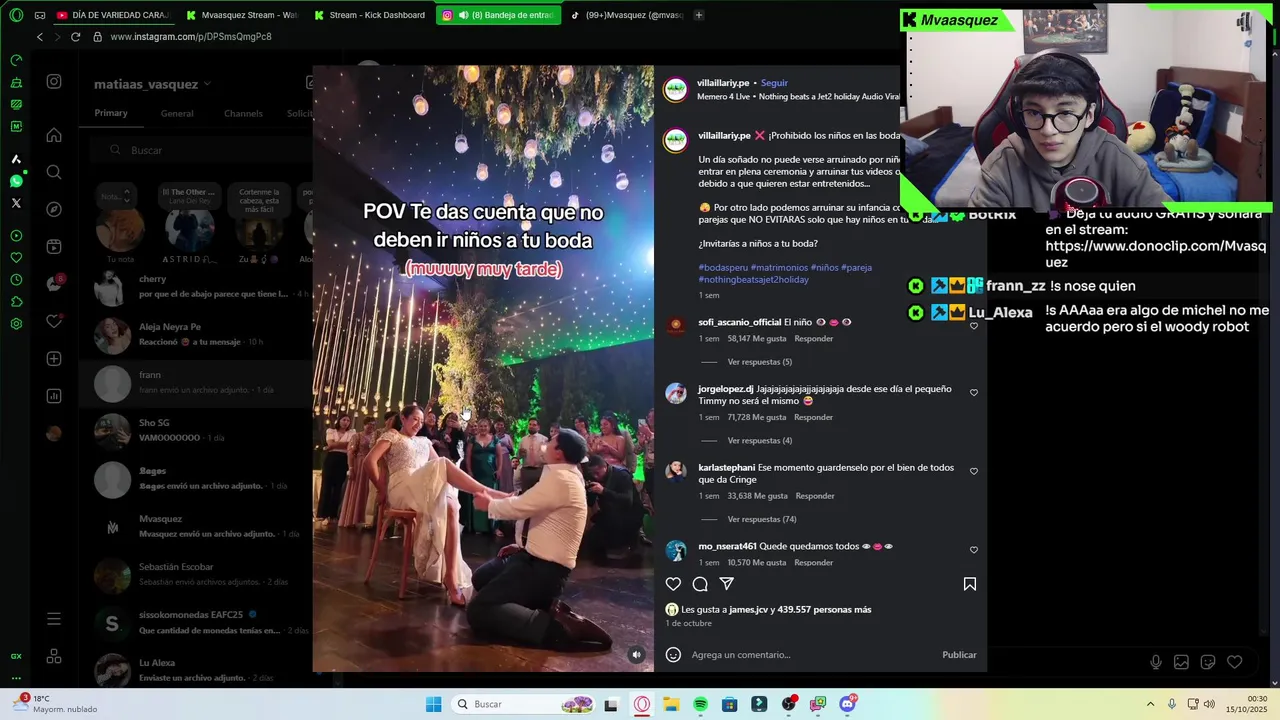The height and width of the screenshot is (720, 1280).
Task: Click Seguir next to villaillariy.pe
Action: (774, 83)
